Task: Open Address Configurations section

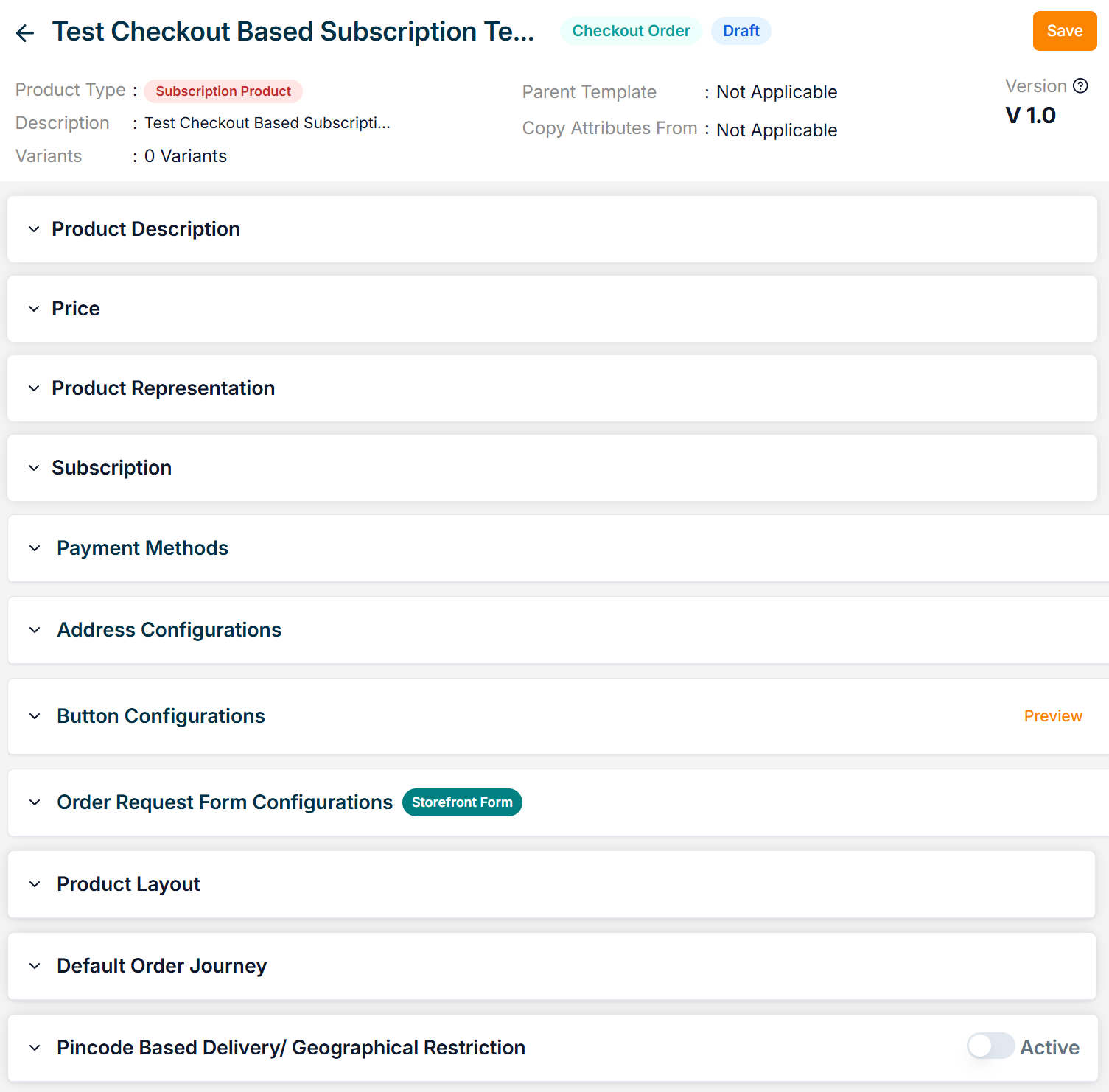Action: 169,630
